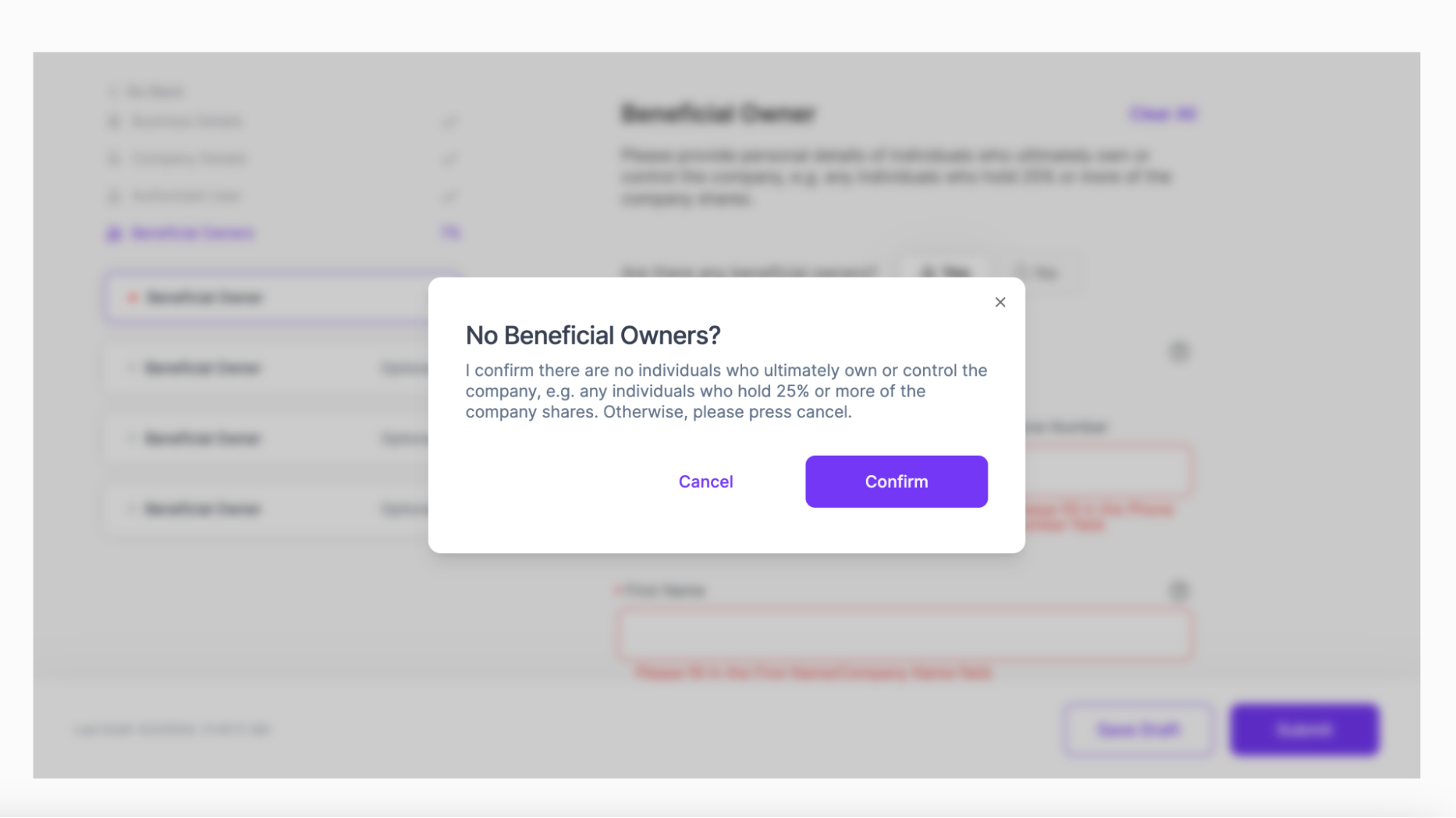Screen dimensions: 1456x818
Task: Close the No Beneficial Owners dialog
Action: coord(1000,302)
